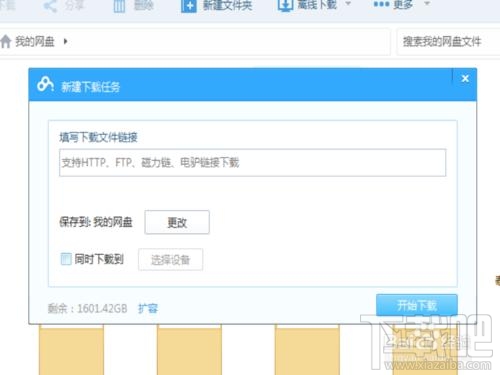Viewport: 500px width, 375px height.
Task: Expand the 更多 dropdown arrow
Action: [x=427, y=4]
